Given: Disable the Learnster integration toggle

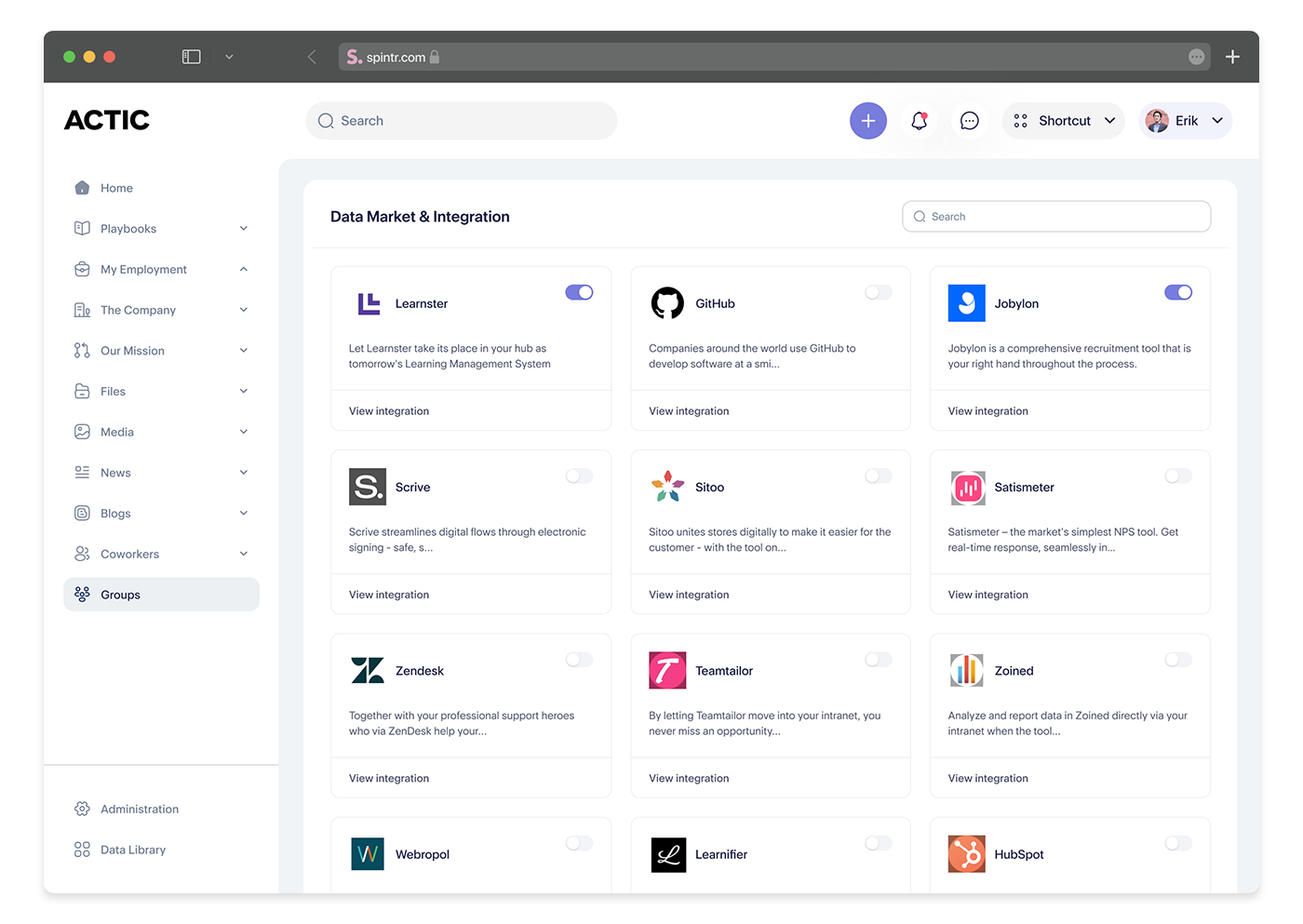Looking at the screenshot, I should [579, 292].
